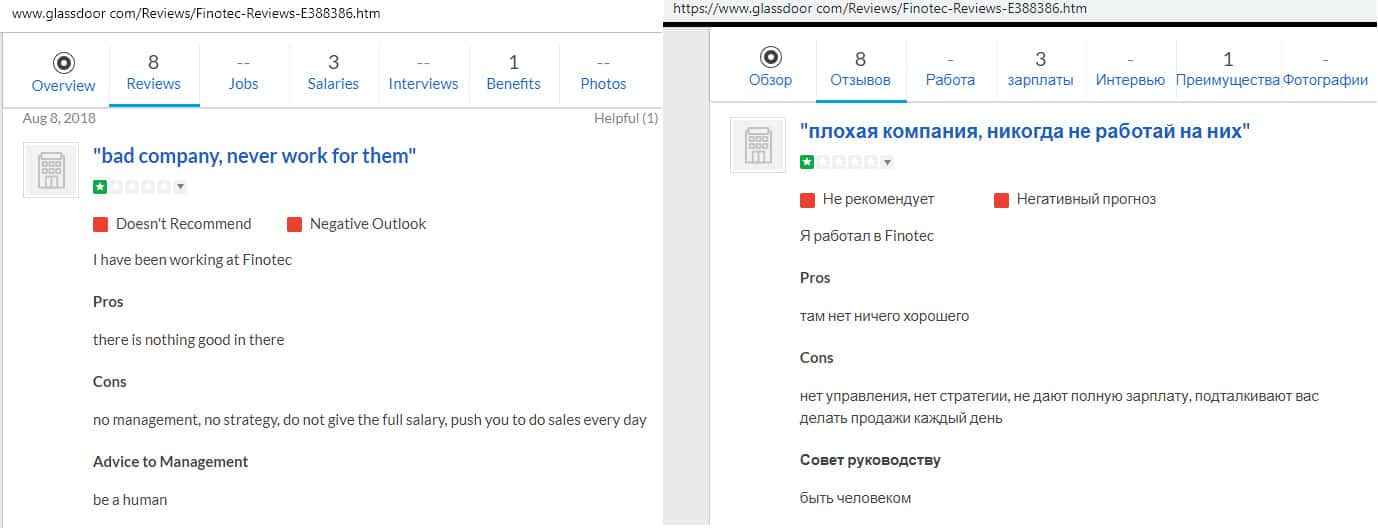Image resolution: width=1378 pixels, height=529 pixels.
Task: Click "there is nothing good in there"
Action: (188, 340)
